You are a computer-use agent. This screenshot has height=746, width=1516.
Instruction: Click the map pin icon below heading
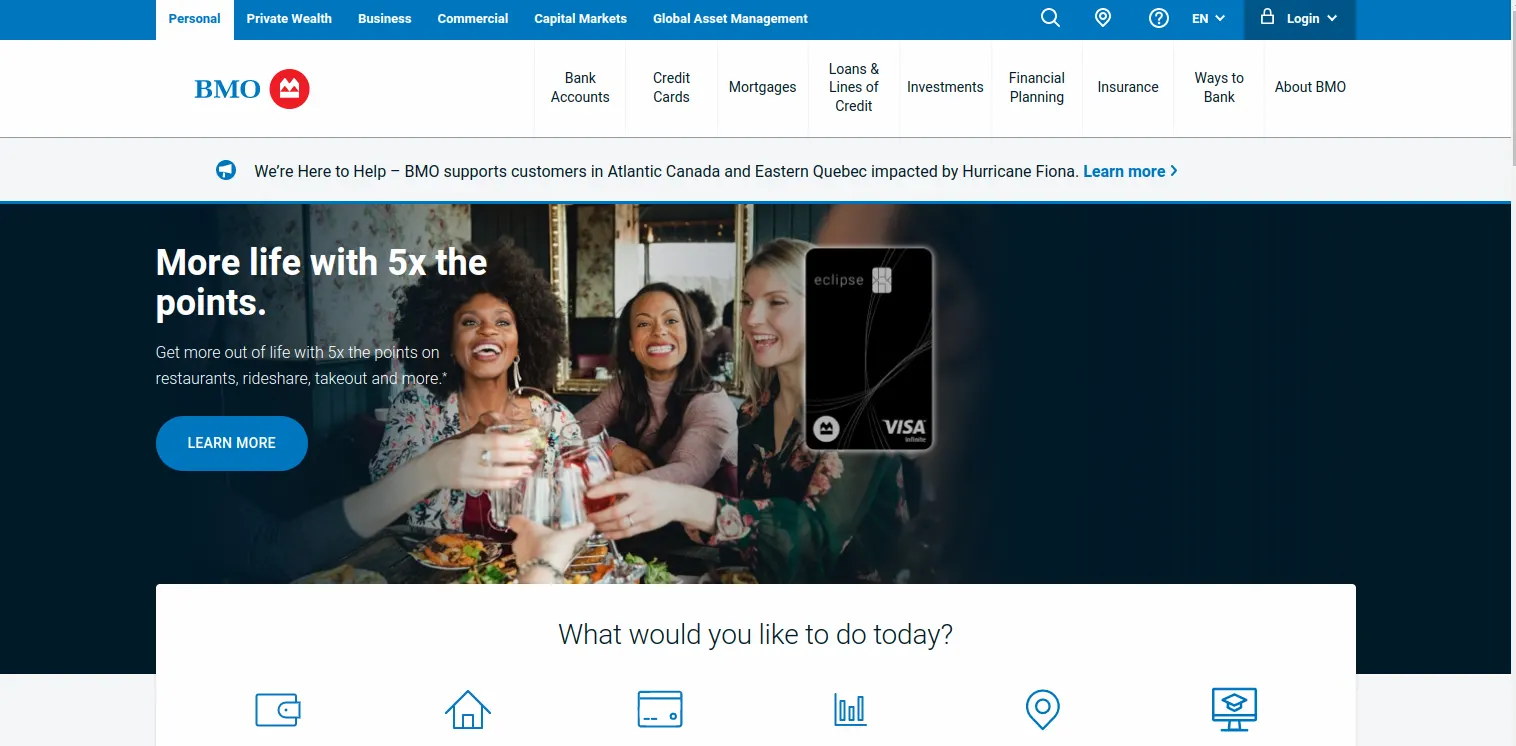click(1043, 710)
